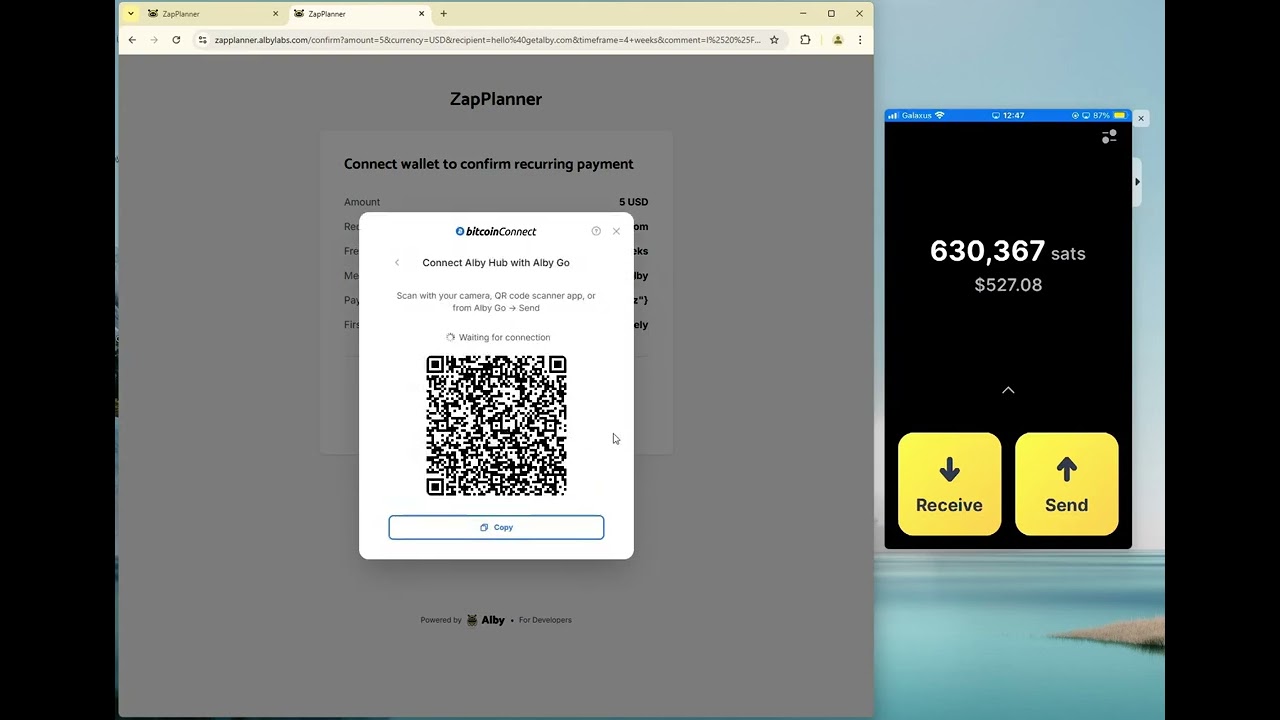This screenshot has width=1280, height=720.
Task: Go back to the previous page in the browser
Action: click(132, 40)
